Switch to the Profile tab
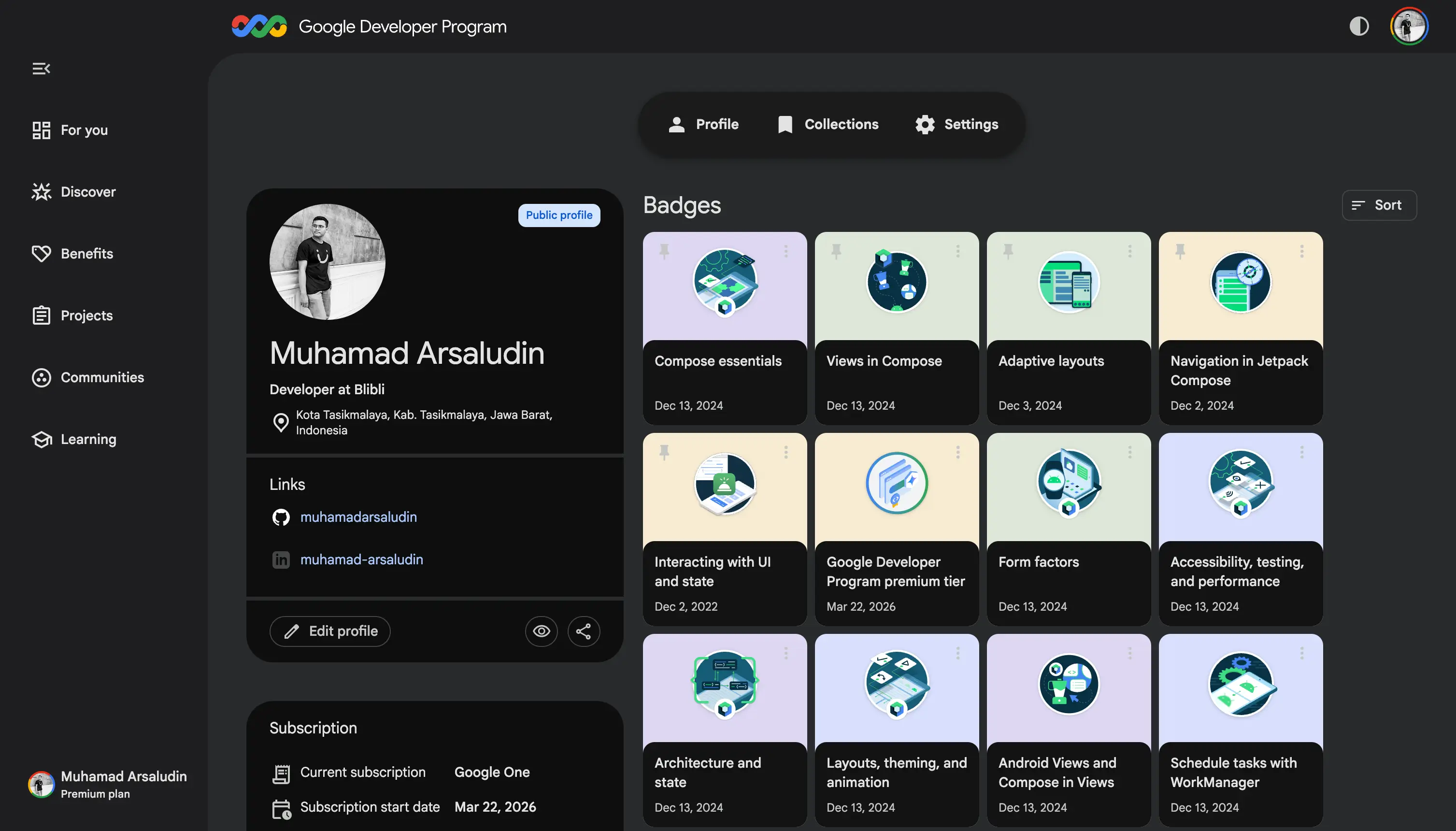 tap(703, 124)
